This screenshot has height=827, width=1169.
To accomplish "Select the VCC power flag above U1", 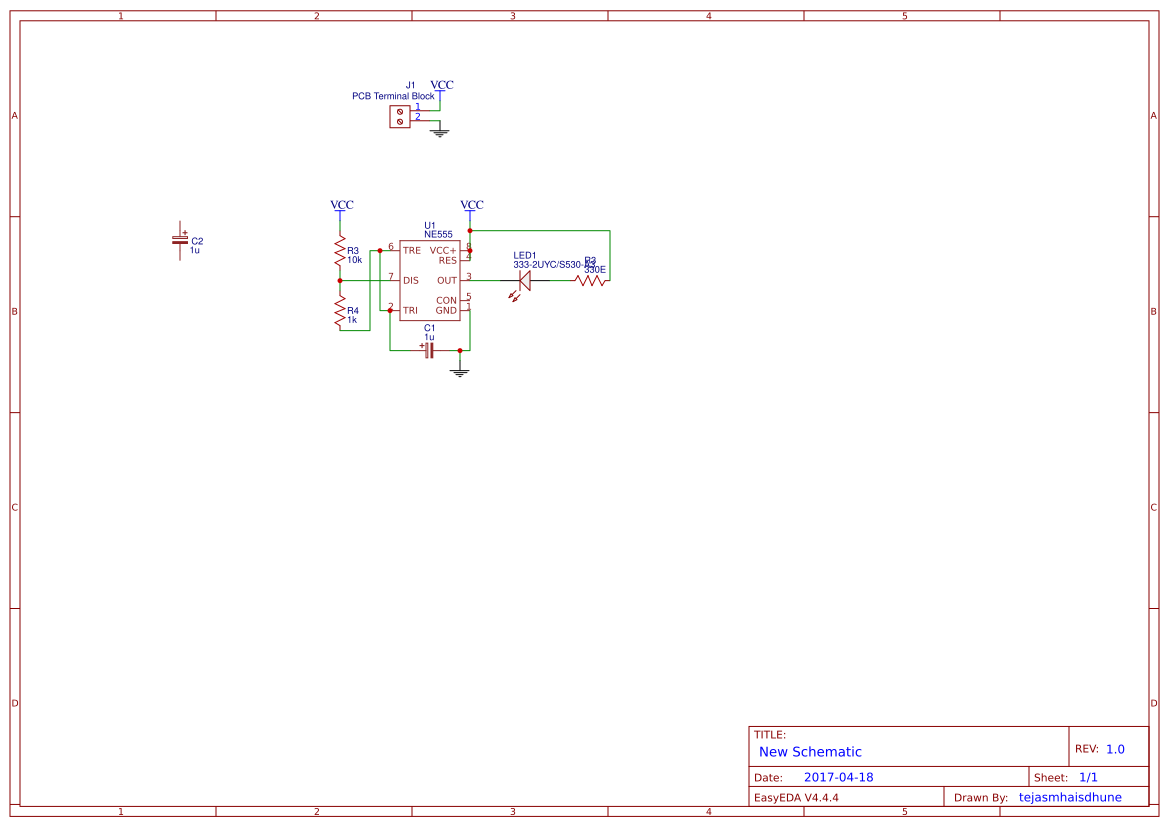I will coord(470,207).
